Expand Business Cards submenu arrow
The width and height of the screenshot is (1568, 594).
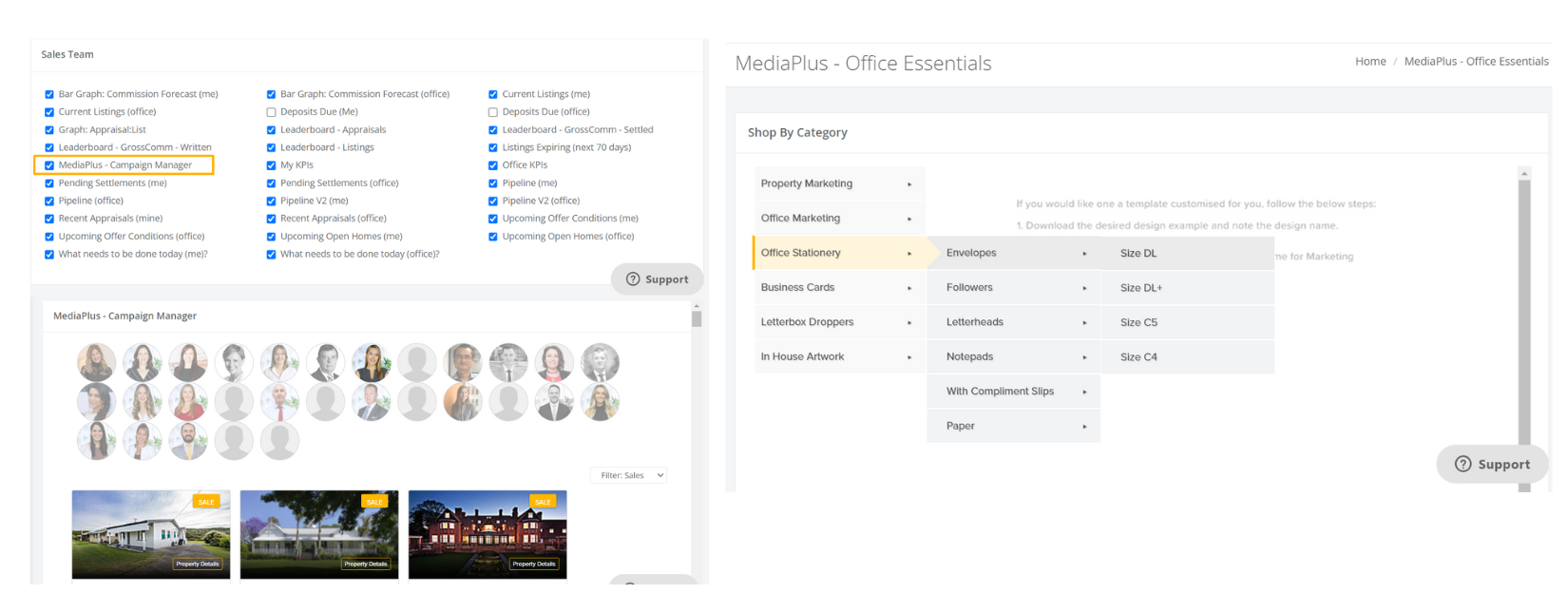coord(909,288)
